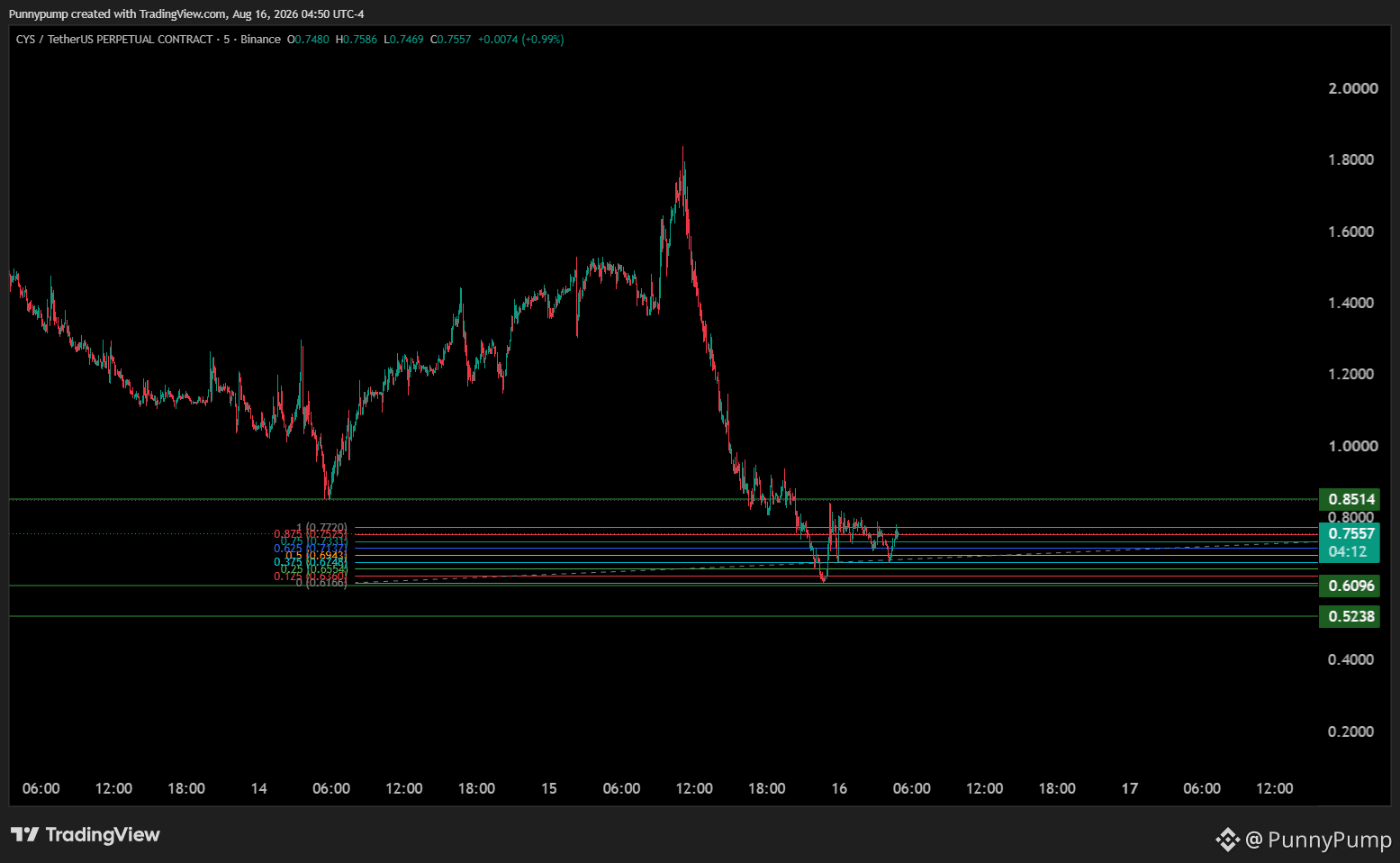The height and width of the screenshot is (863, 1400).
Task: Click the date label 16 on time axis
Action: click(x=839, y=788)
